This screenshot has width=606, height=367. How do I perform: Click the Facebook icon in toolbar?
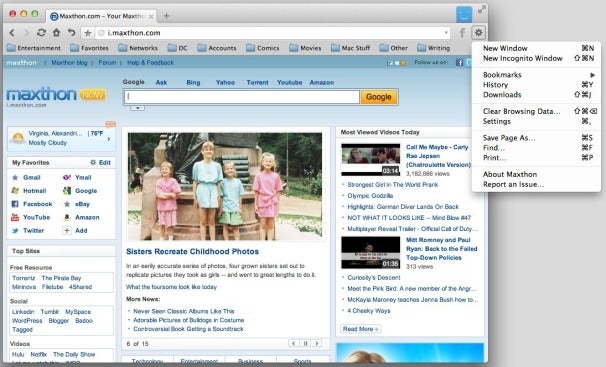(x=462, y=33)
